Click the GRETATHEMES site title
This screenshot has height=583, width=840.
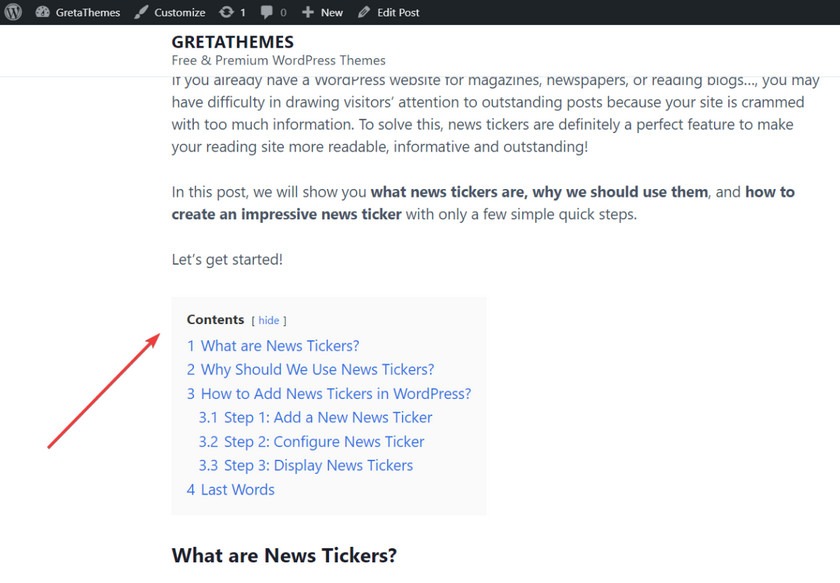pos(232,42)
